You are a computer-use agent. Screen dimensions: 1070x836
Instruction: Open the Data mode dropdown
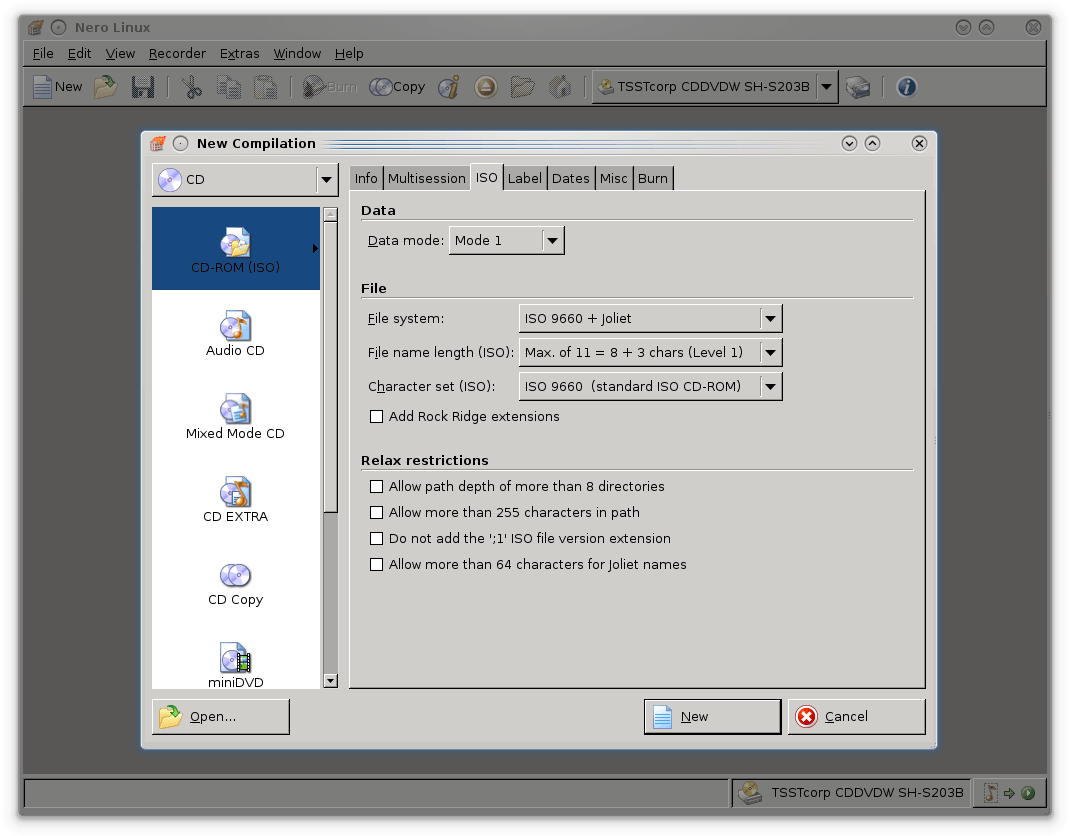coord(506,241)
